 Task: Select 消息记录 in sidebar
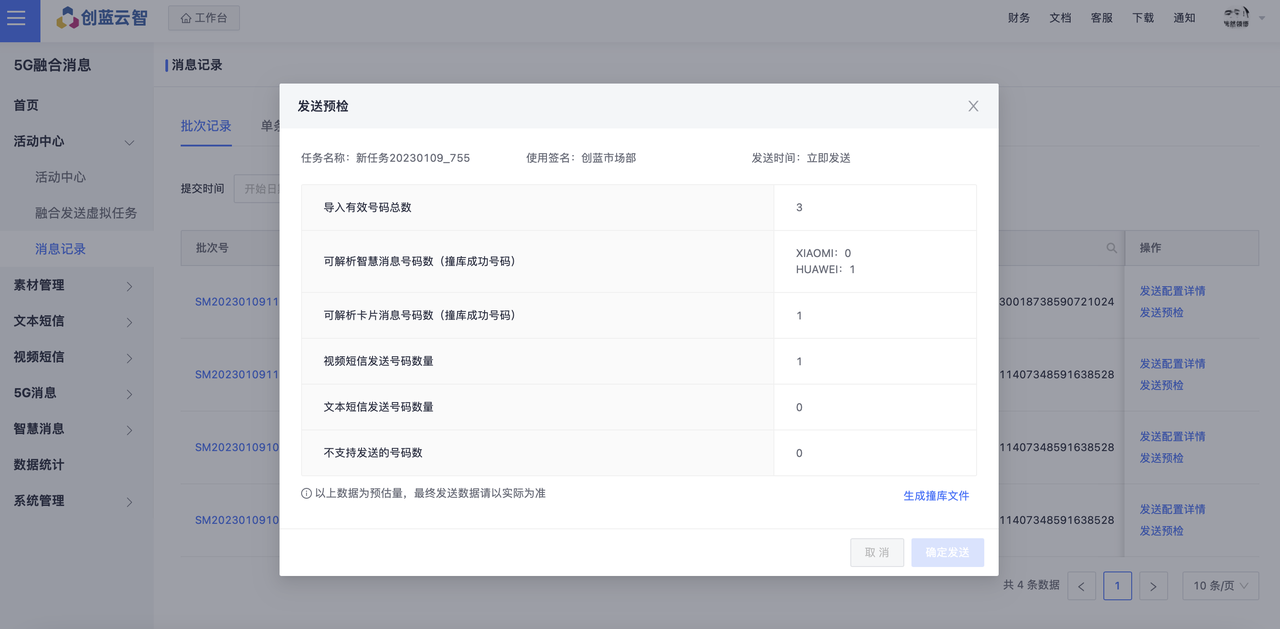(x=60, y=249)
